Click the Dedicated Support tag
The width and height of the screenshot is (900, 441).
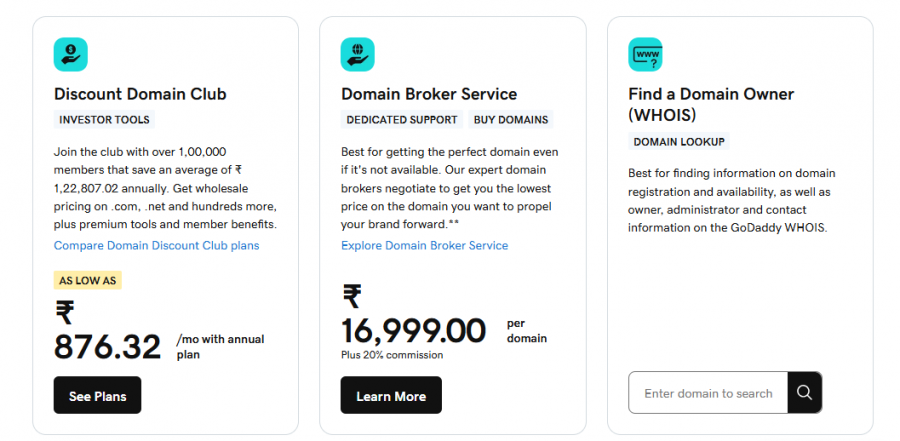click(402, 120)
